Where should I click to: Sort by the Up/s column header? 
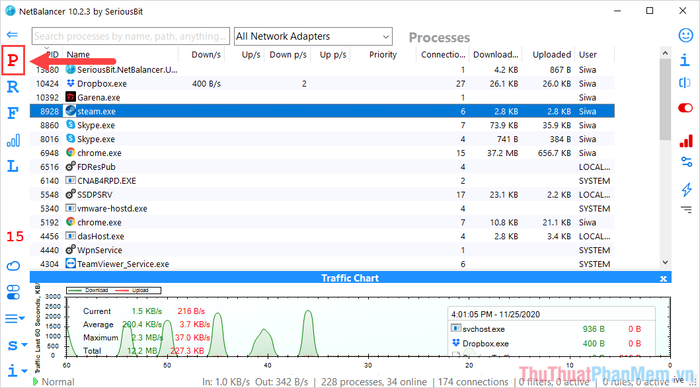click(245, 54)
